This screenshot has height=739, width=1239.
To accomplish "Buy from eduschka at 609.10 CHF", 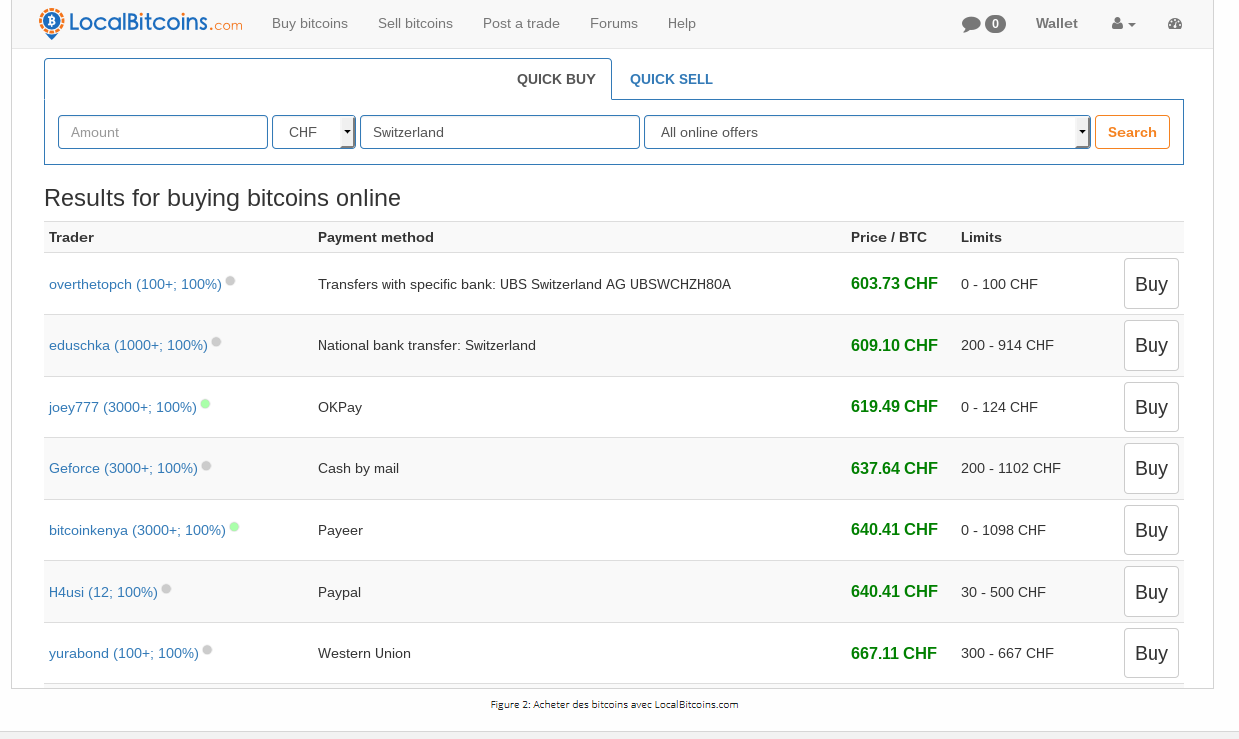I will (1151, 345).
